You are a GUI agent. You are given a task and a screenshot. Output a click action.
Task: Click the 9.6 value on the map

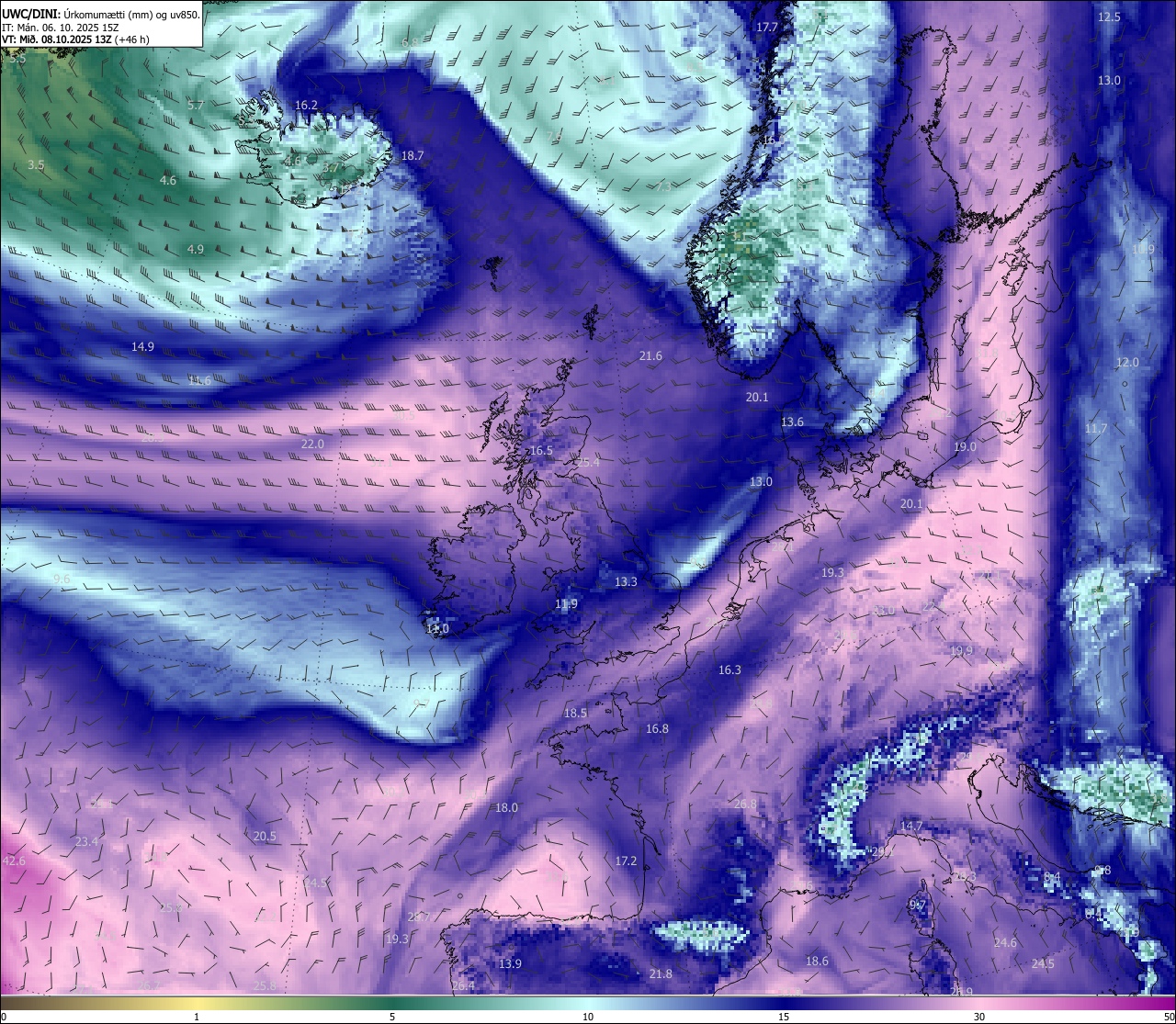pos(62,579)
